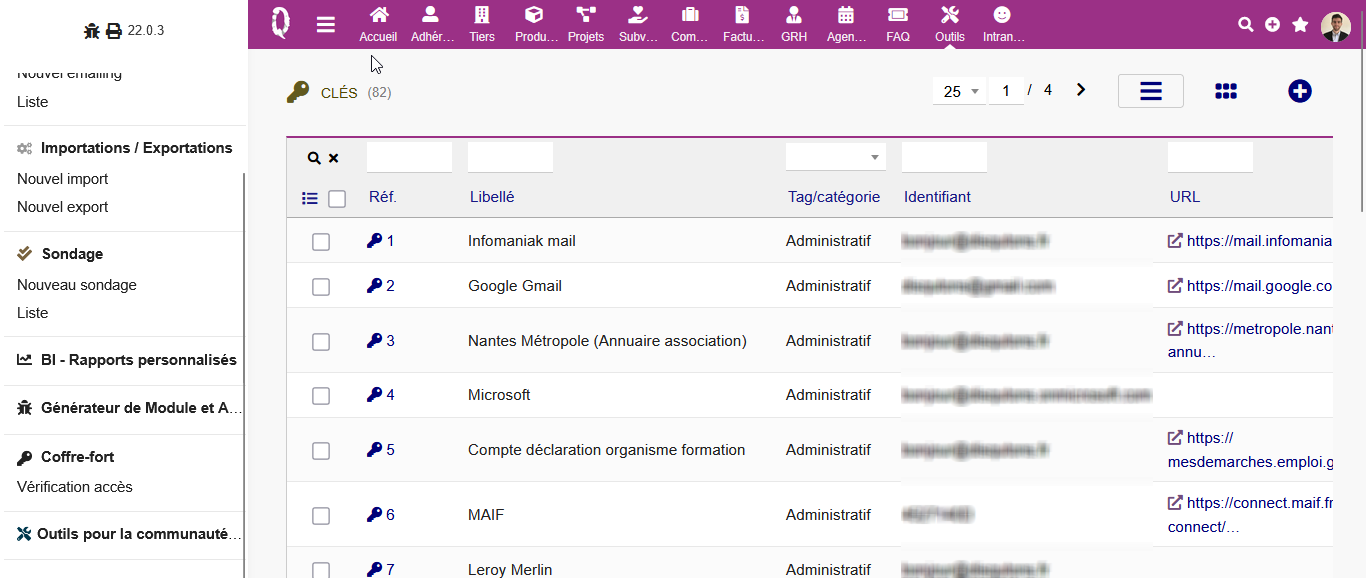Open the bookmarks star icon

pyautogui.click(x=1300, y=25)
